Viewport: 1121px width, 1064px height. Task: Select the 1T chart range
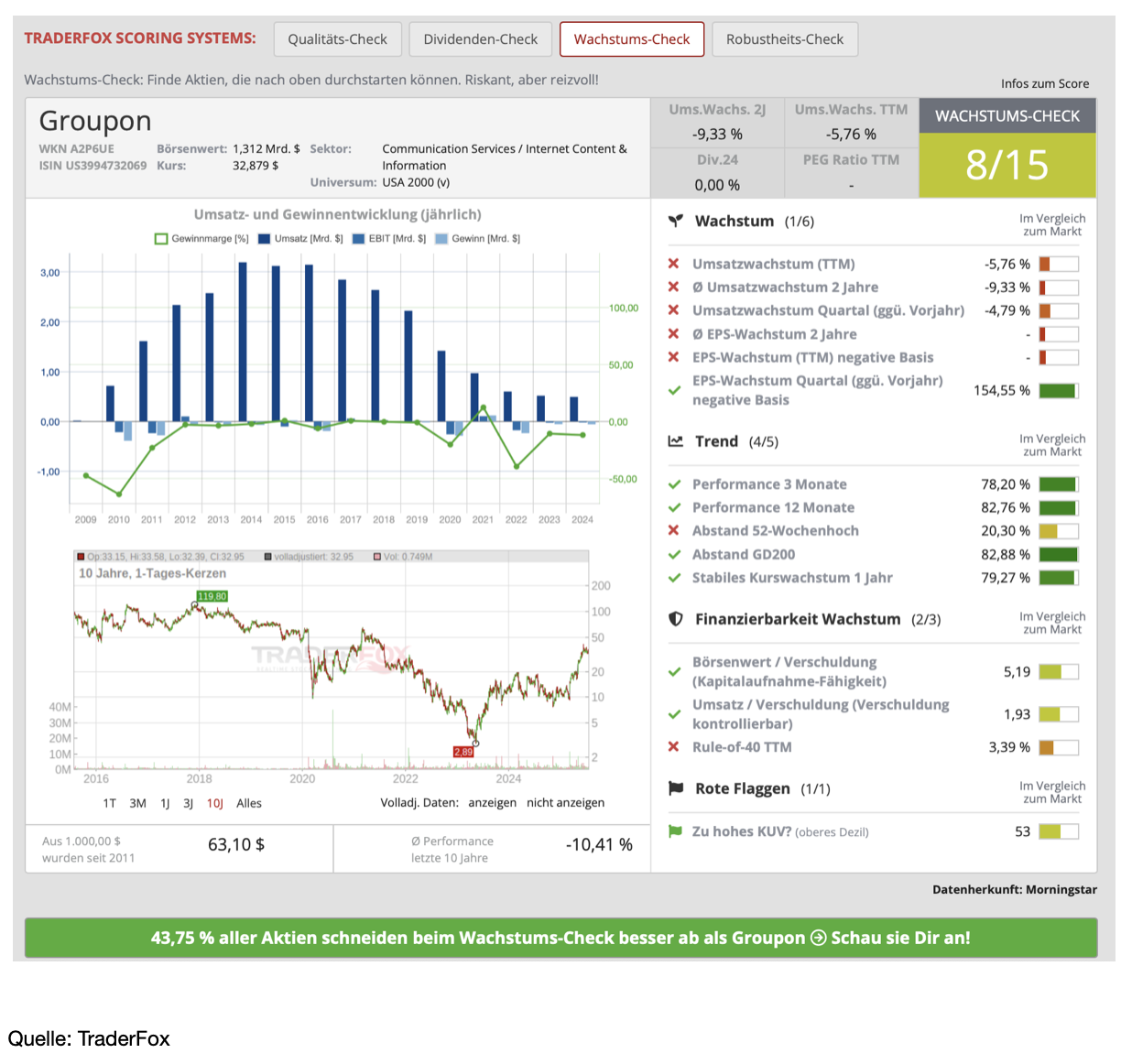click(110, 803)
